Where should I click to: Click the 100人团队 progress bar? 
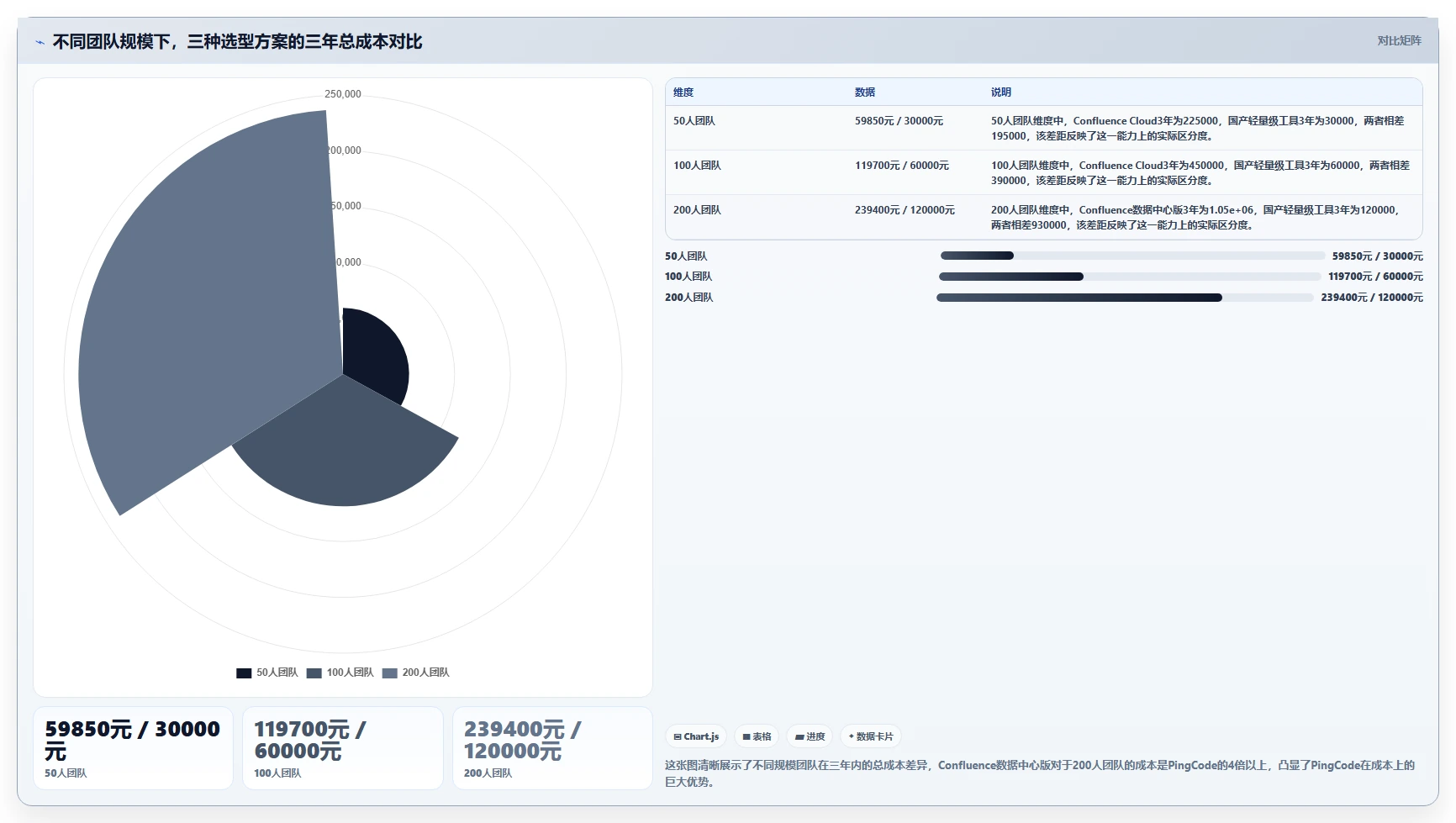1130,277
